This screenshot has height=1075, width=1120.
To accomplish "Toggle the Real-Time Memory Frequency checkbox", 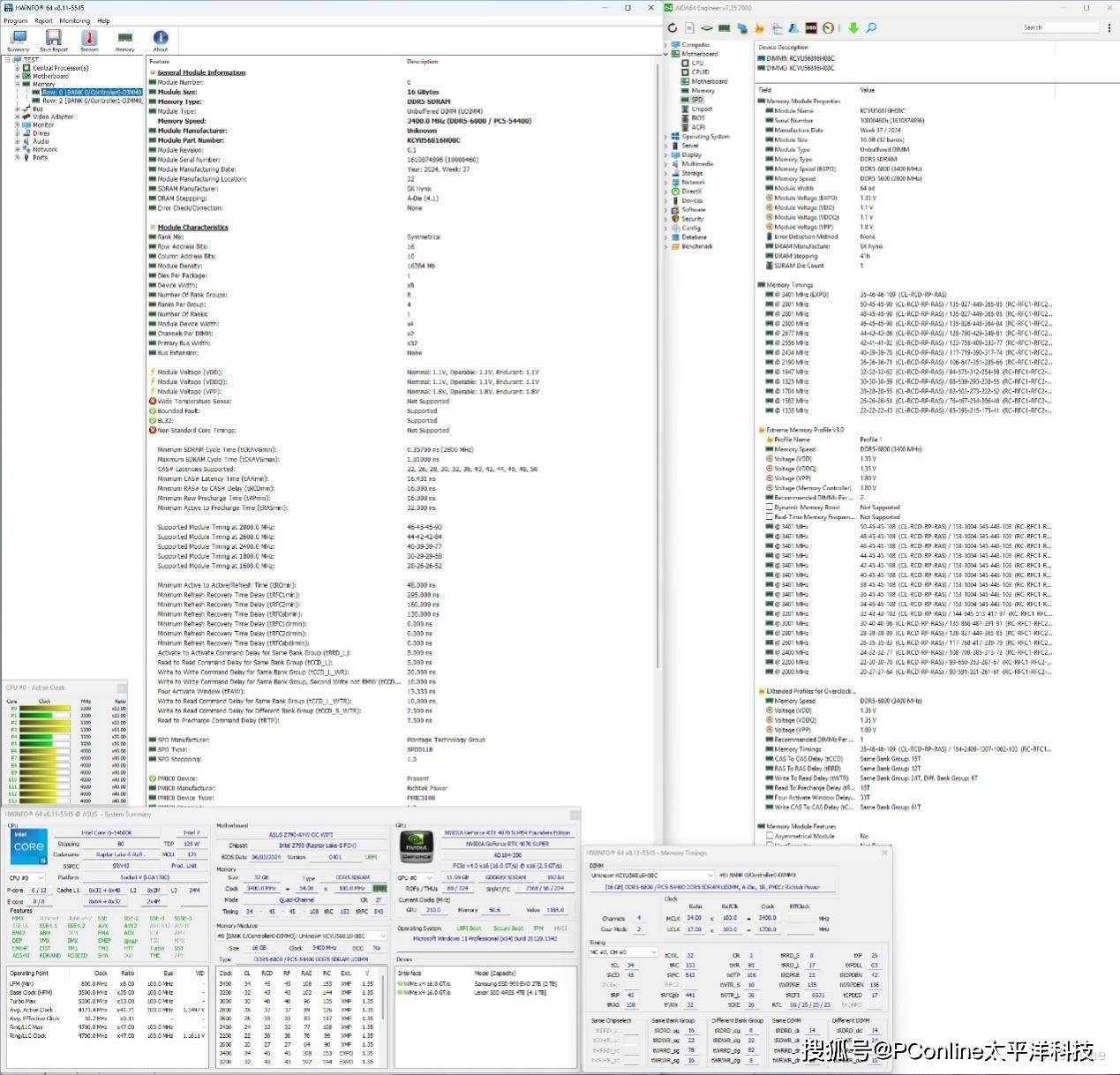I will point(770,517).
